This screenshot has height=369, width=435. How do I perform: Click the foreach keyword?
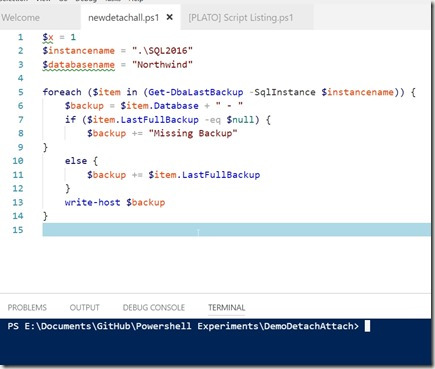pos(62,92)
